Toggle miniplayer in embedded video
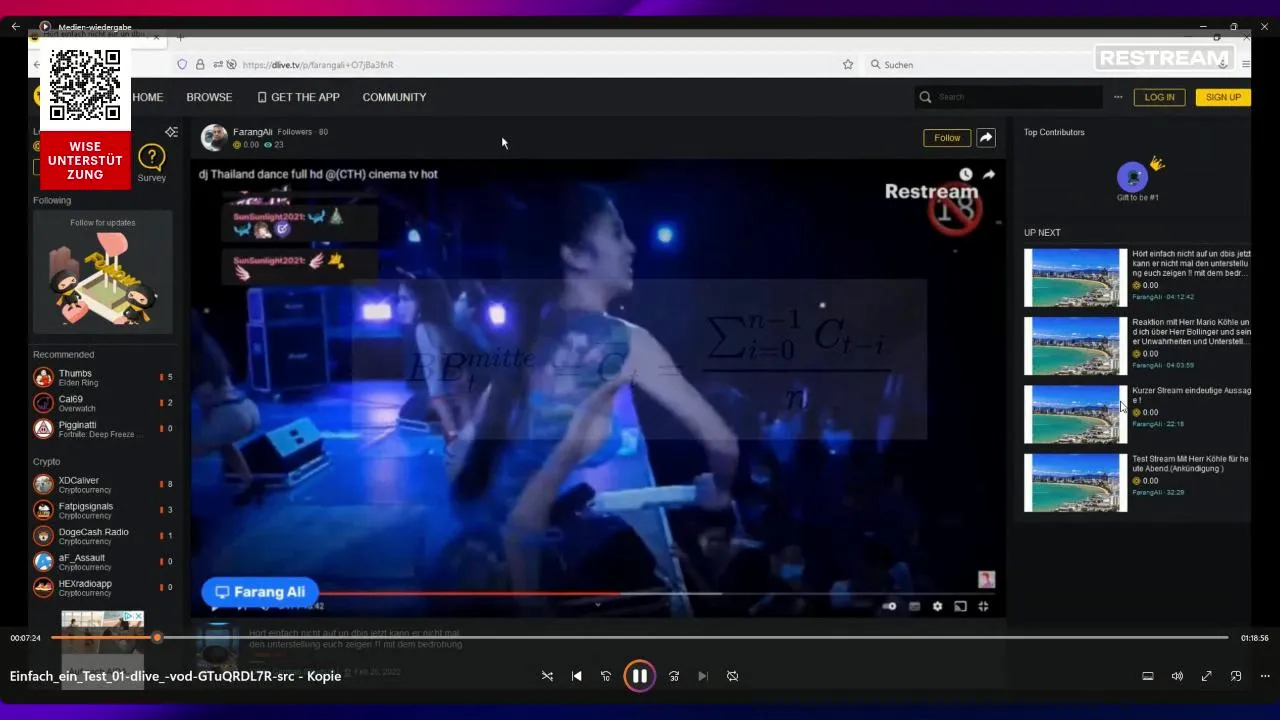Image resolution: width=1280 pixels, height=720 pixels. coord(960,606)
